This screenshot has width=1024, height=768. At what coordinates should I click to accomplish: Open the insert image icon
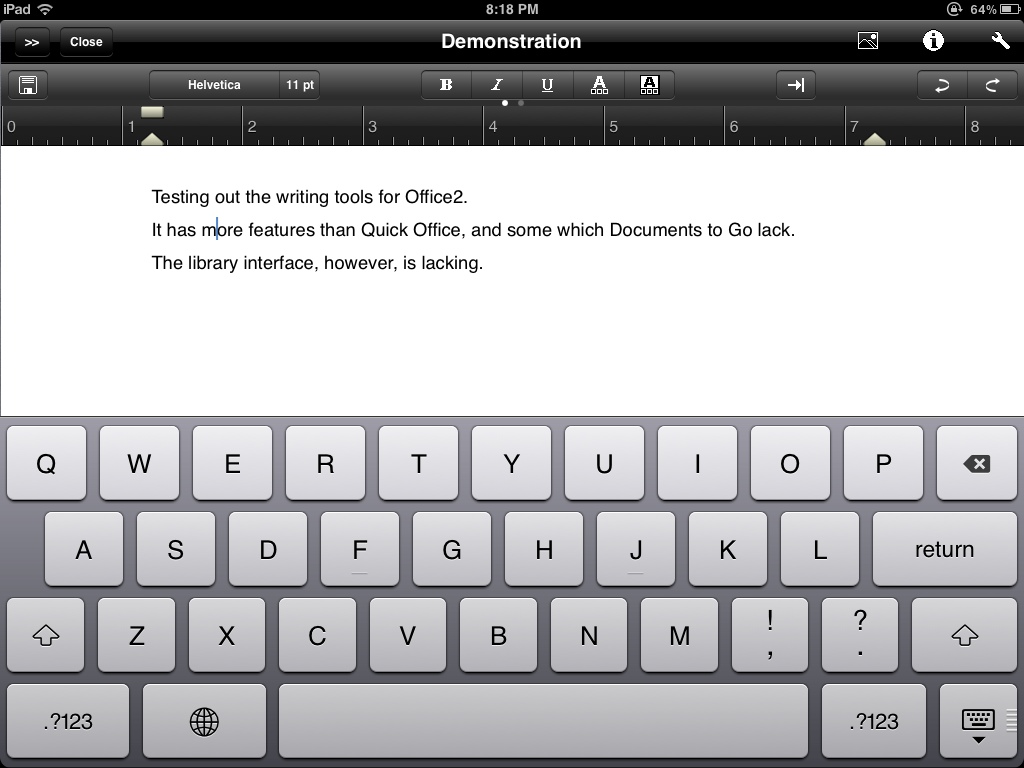868,41
